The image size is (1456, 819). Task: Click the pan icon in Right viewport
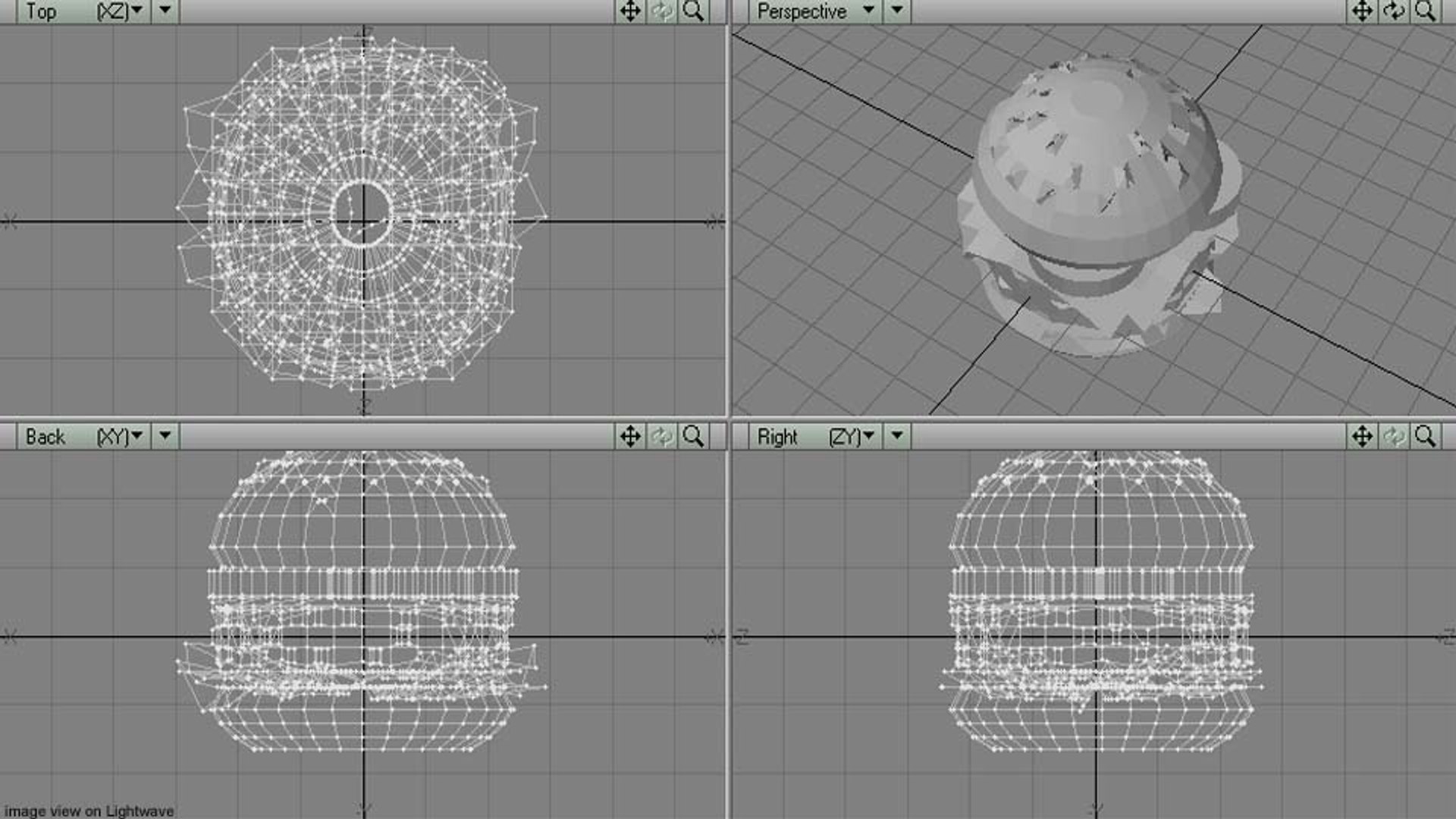pos(1362,436)
